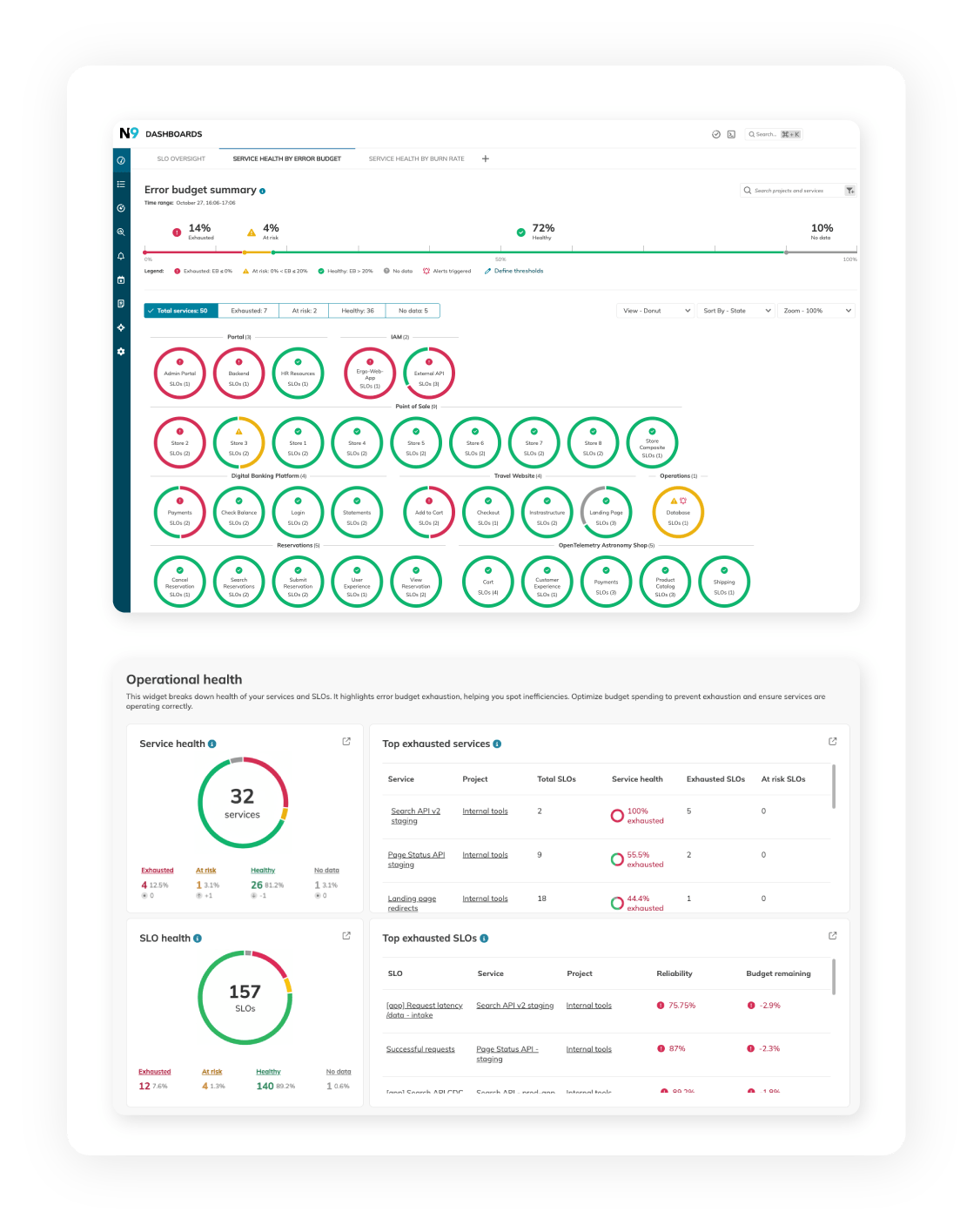Viewport: 980px width, 1232px height.
Task: Open Service health widget in new window
Action: click(x=346, y=742)
